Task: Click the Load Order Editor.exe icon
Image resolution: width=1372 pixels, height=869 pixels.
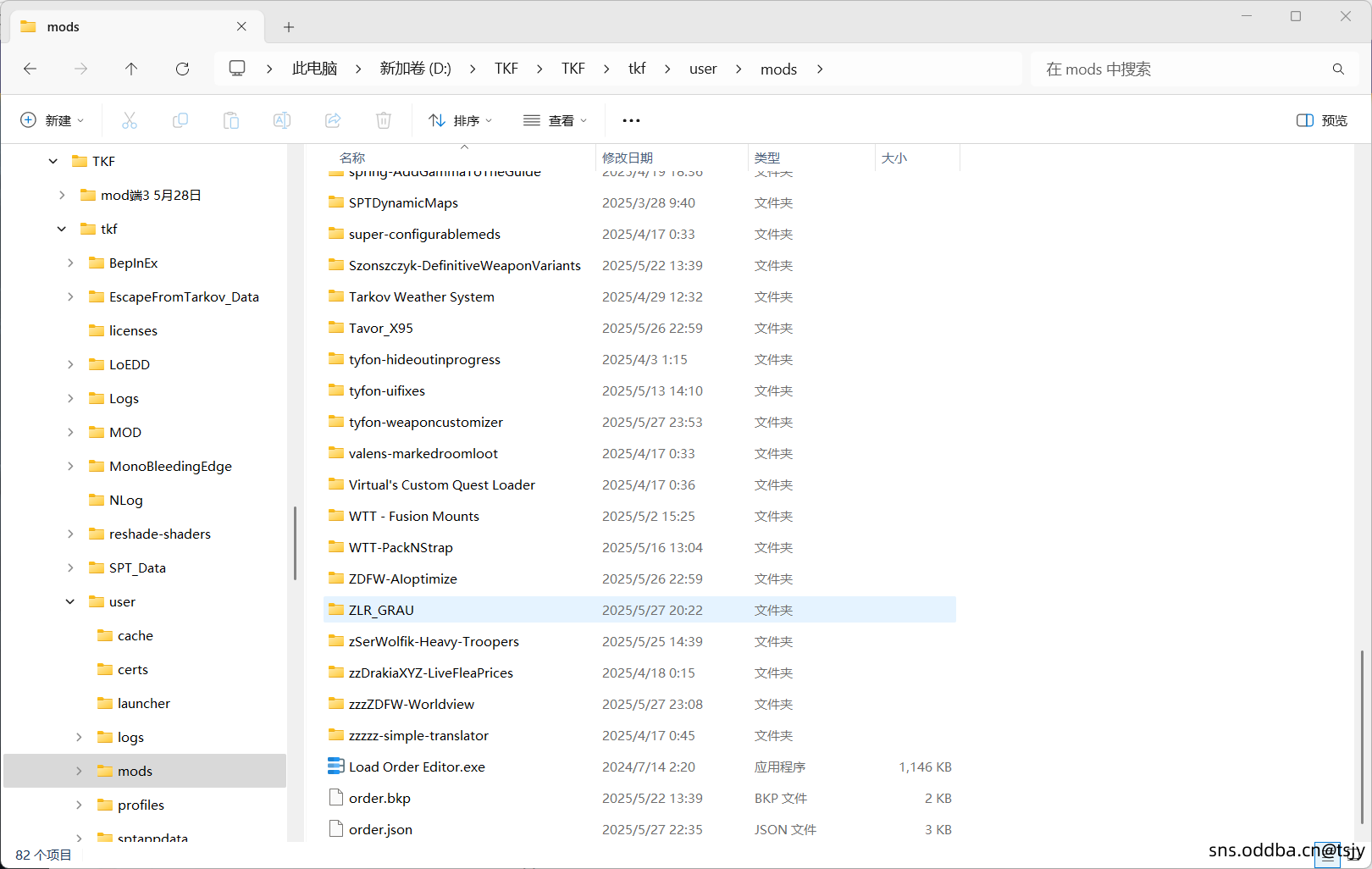Action: point(336,766)
